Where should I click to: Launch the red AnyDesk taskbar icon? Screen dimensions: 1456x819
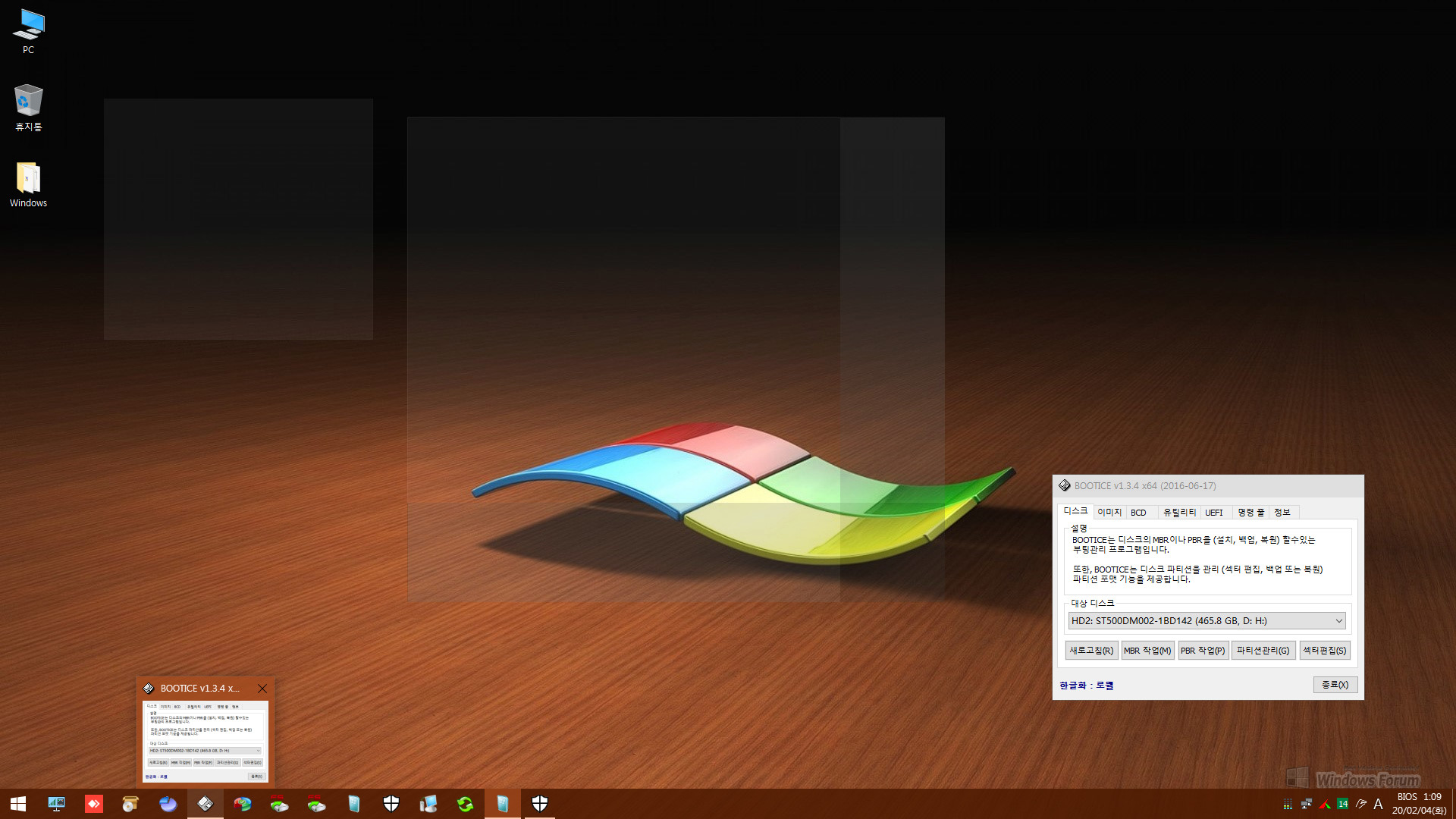tap(93, 804)
